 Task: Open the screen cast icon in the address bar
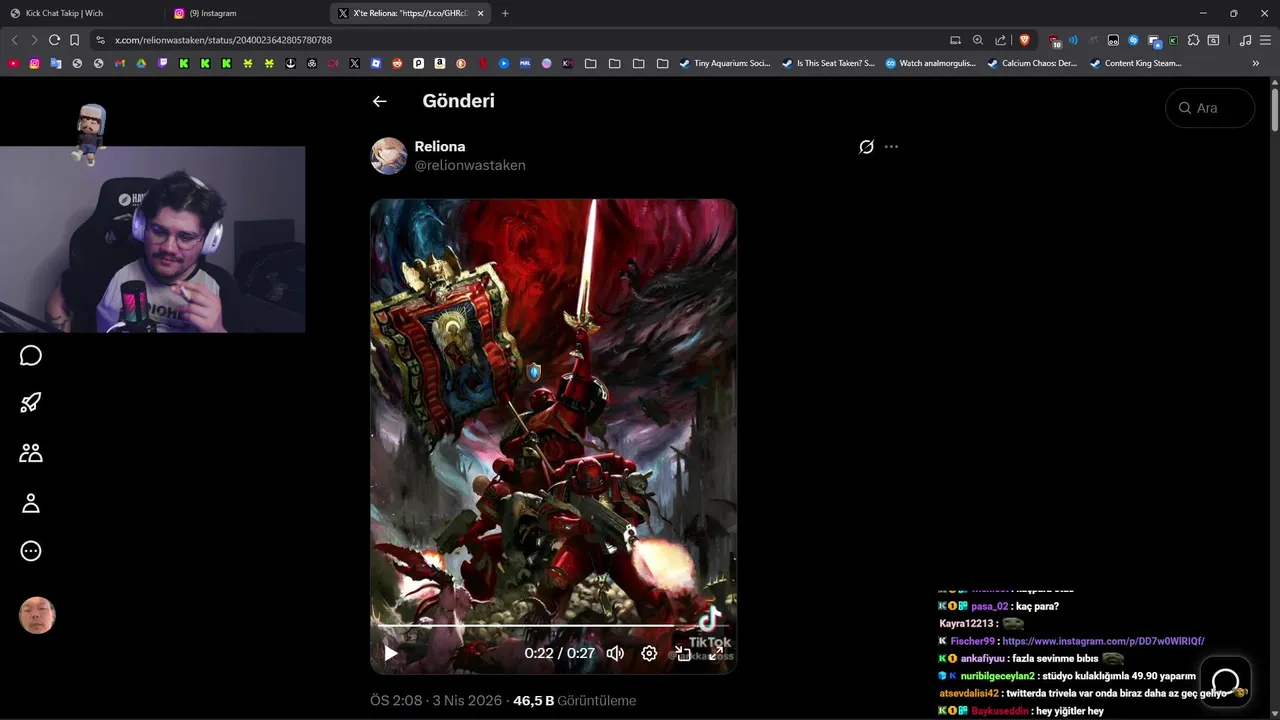tap(955, 40)
